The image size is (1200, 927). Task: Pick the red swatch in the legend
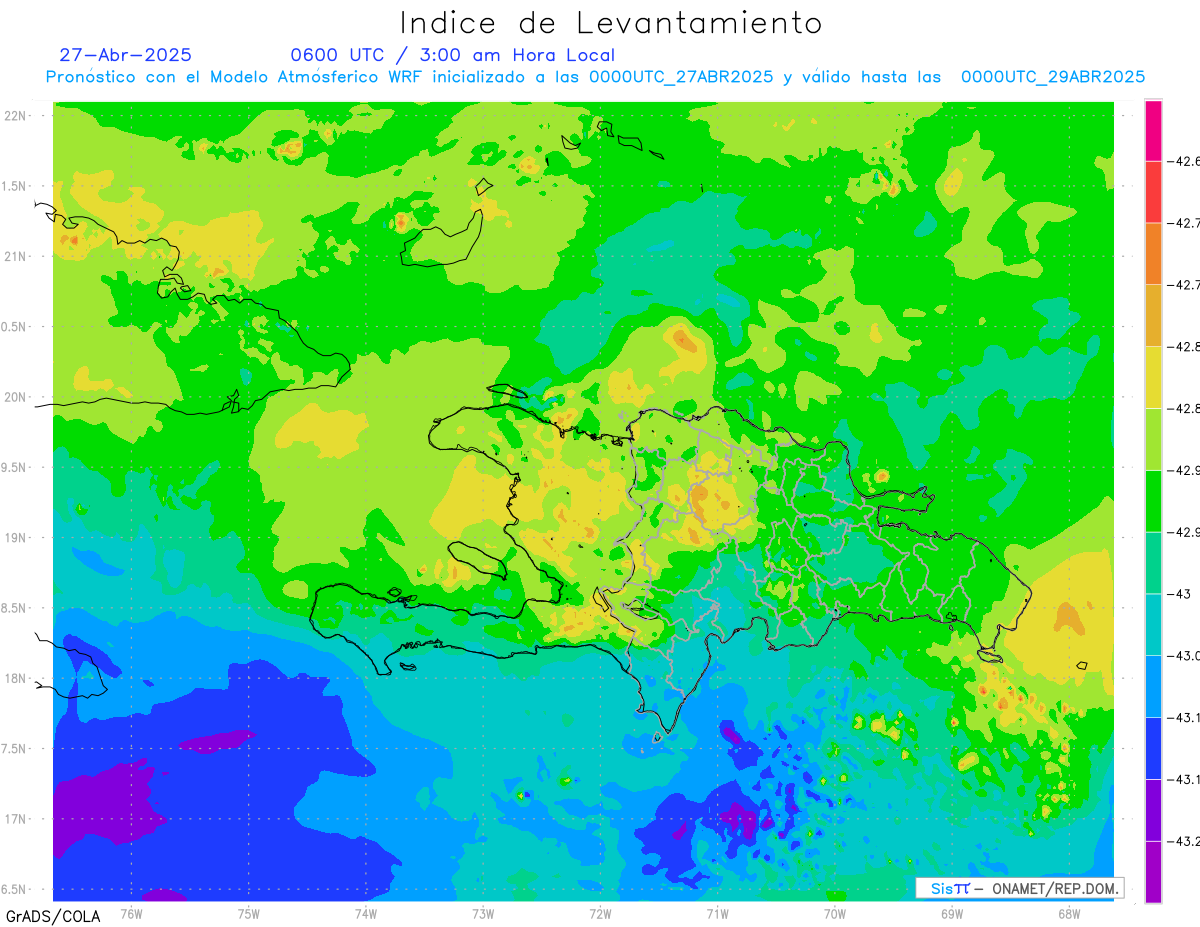tap(1153, 192)
